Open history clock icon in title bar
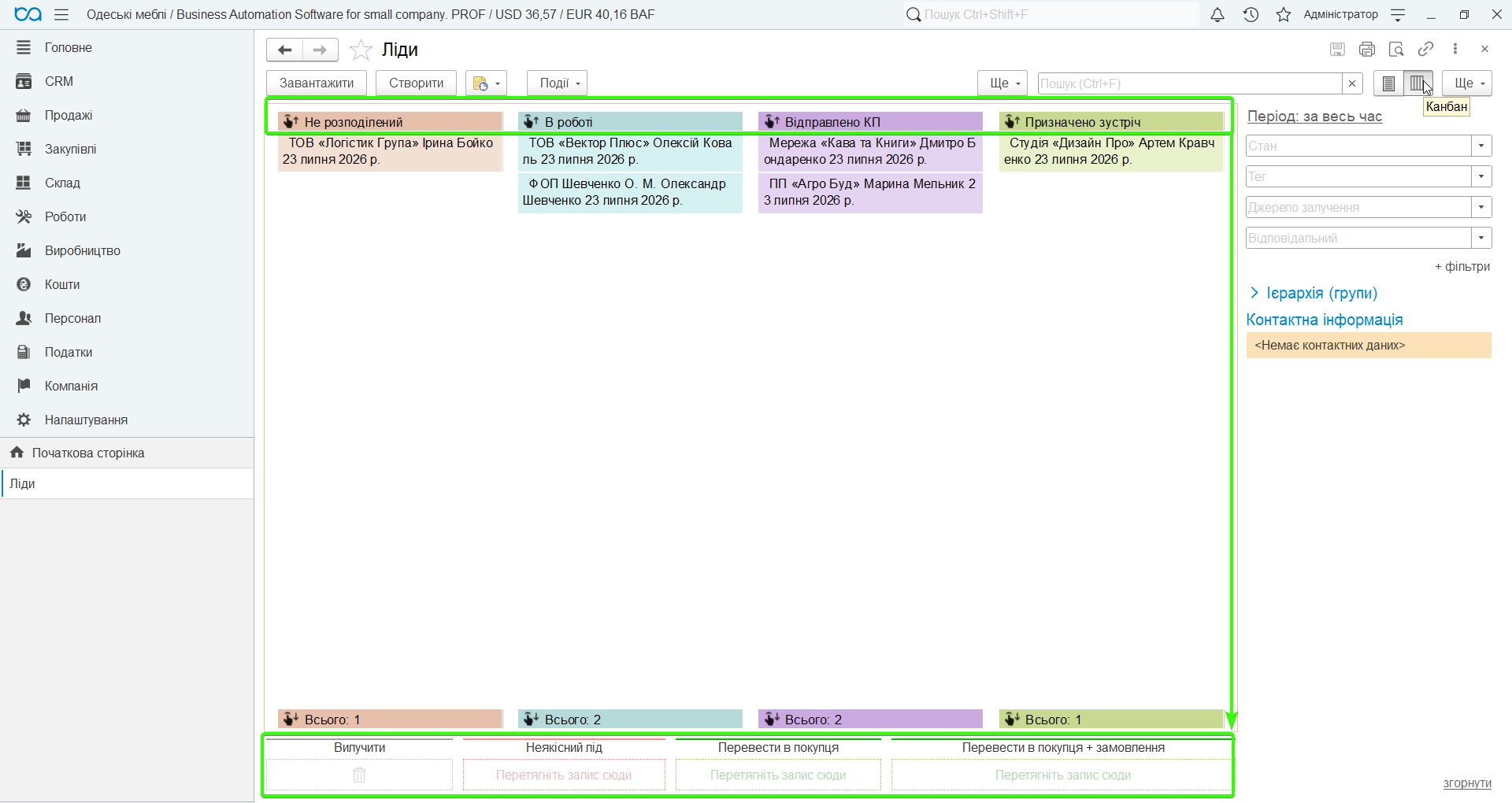The height and width of the screenshot is (803, 1512). (x=1251, y=14)
